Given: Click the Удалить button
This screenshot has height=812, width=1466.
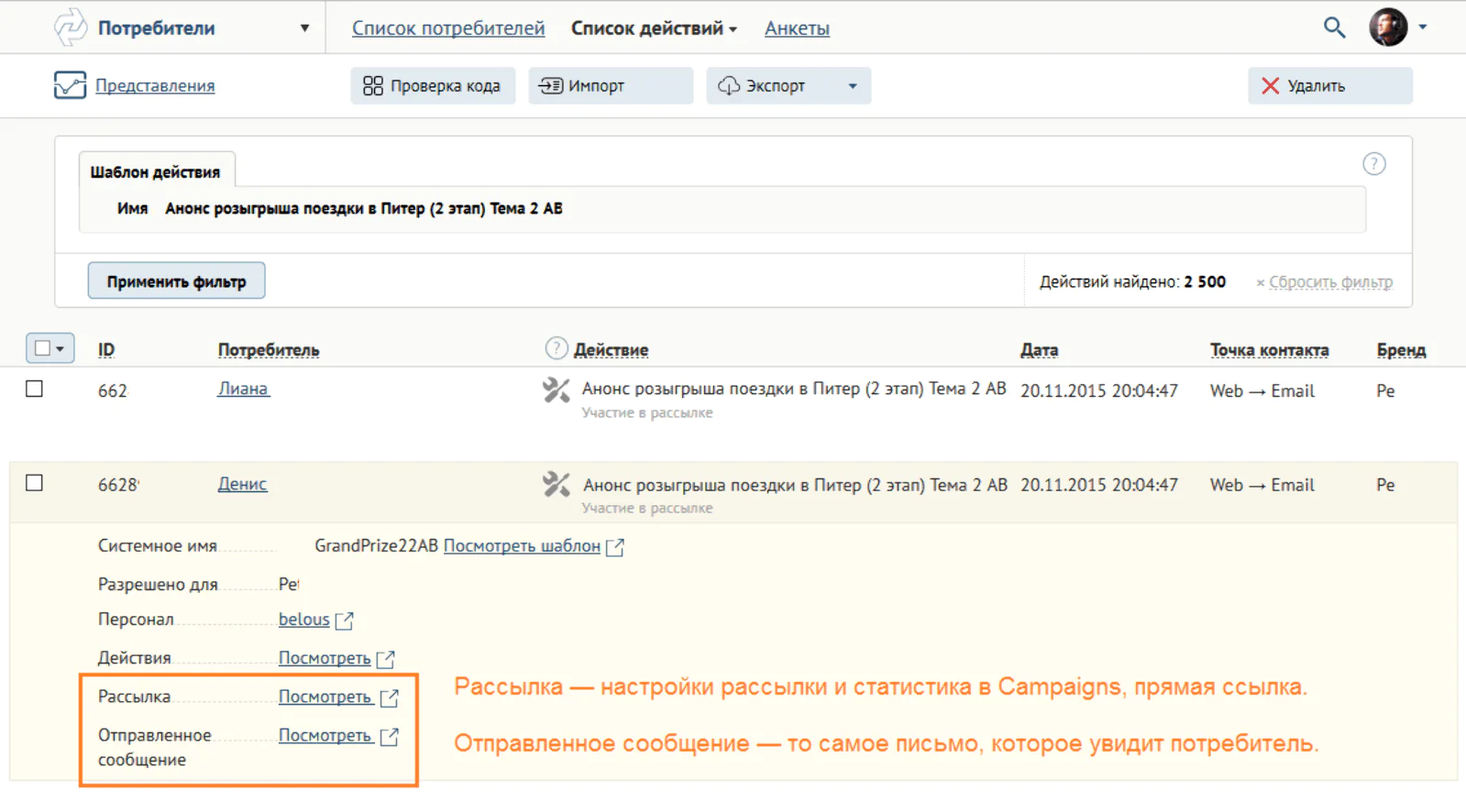Looking at the screenshot, I should point(1329,85).
